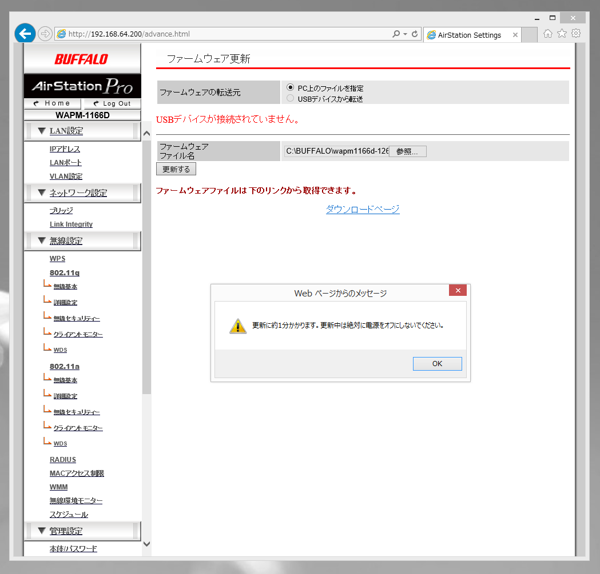Click the Home button in sidebar
Viewport: 600px width, 574px height.
click(52, 103)
